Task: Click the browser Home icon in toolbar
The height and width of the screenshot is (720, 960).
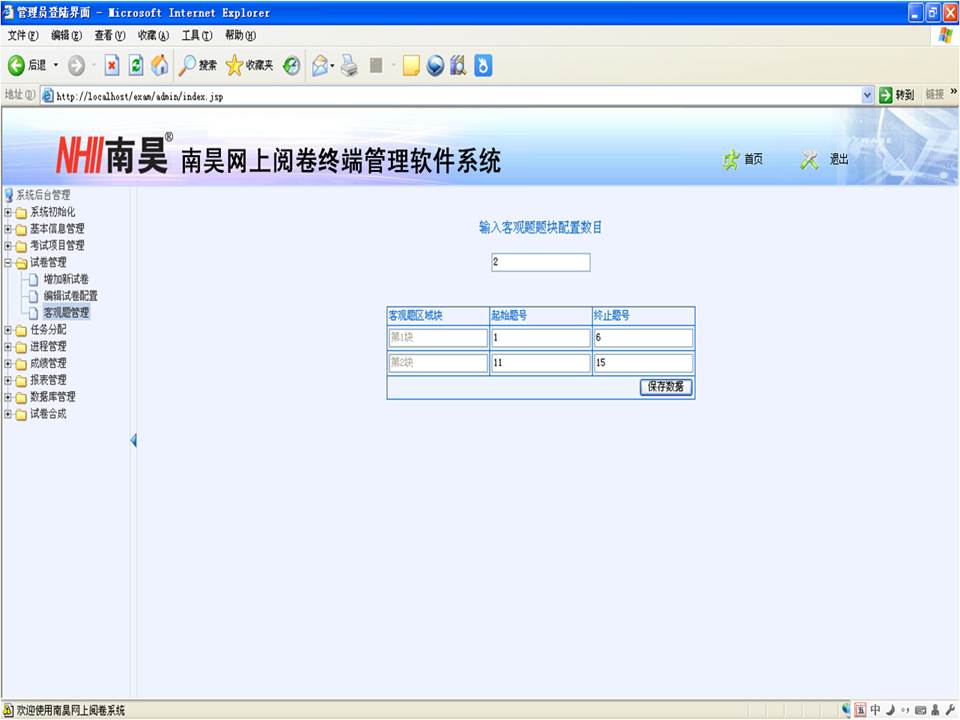Action: point(159,65)
